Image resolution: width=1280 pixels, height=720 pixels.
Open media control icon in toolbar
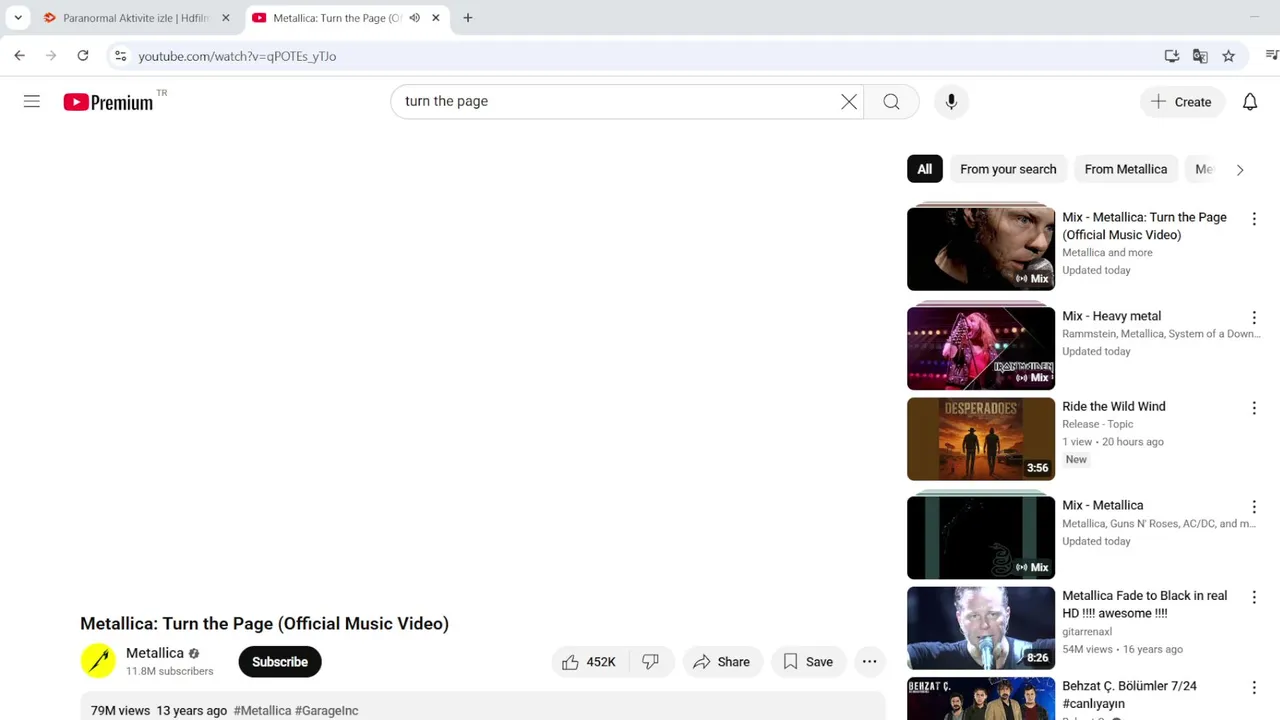(x=1272, y=56)
